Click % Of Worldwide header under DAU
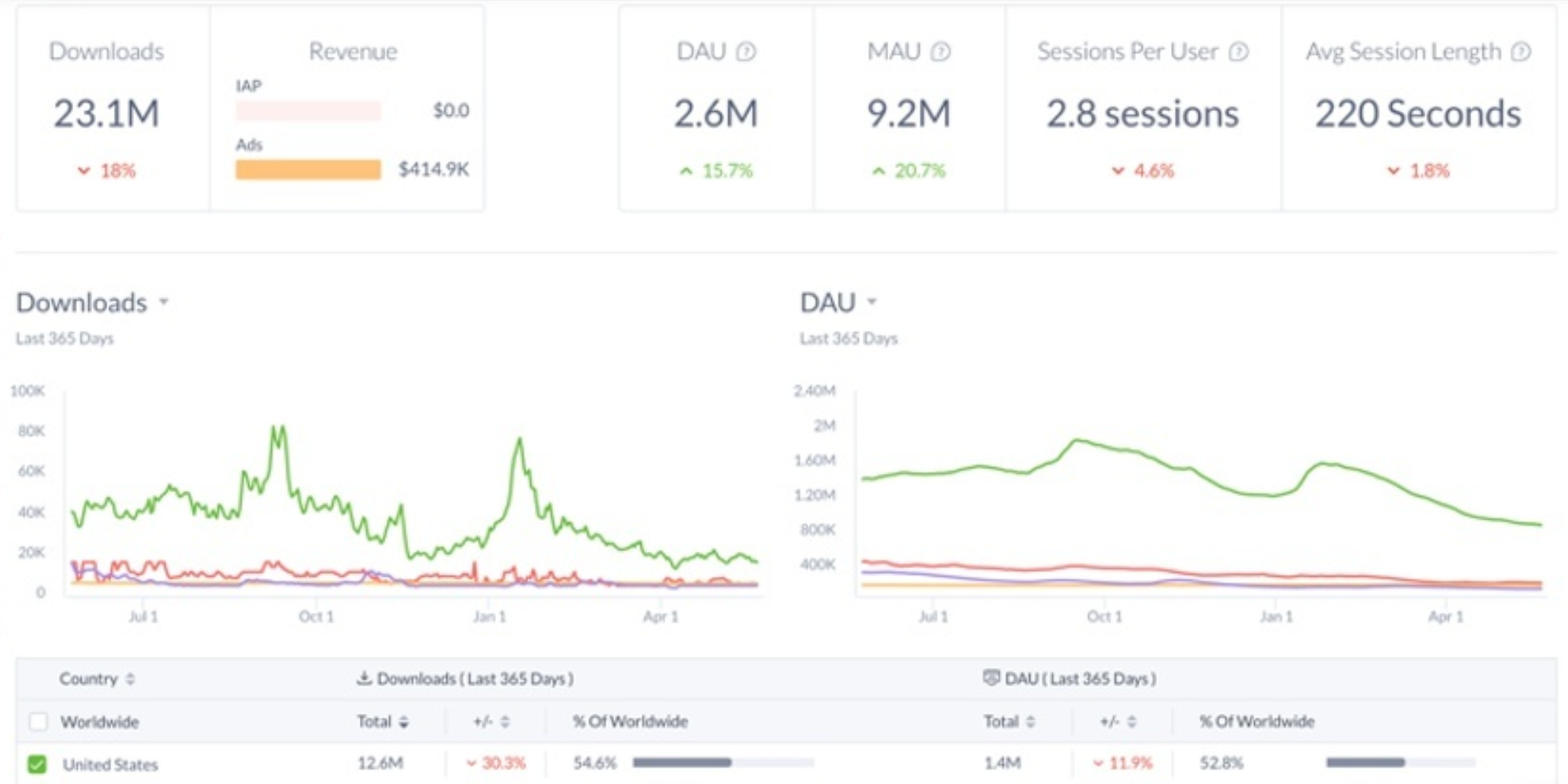Image resolution: width=1568 pixels, height=784 pixels. 1257,722
